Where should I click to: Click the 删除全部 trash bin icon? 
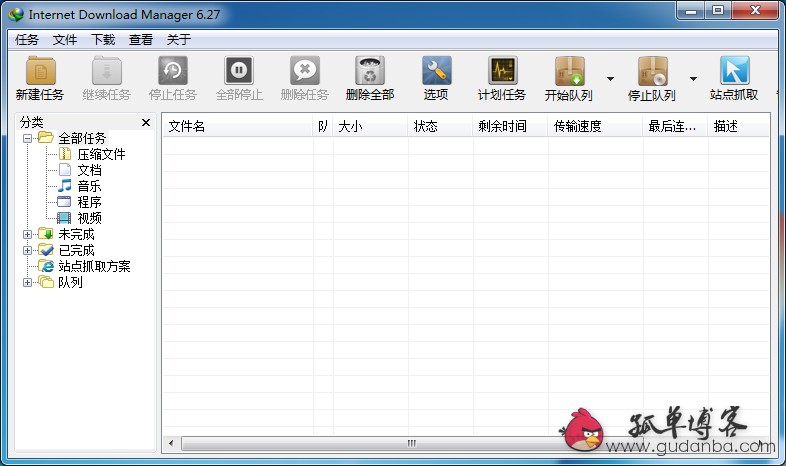click(370, 71)
